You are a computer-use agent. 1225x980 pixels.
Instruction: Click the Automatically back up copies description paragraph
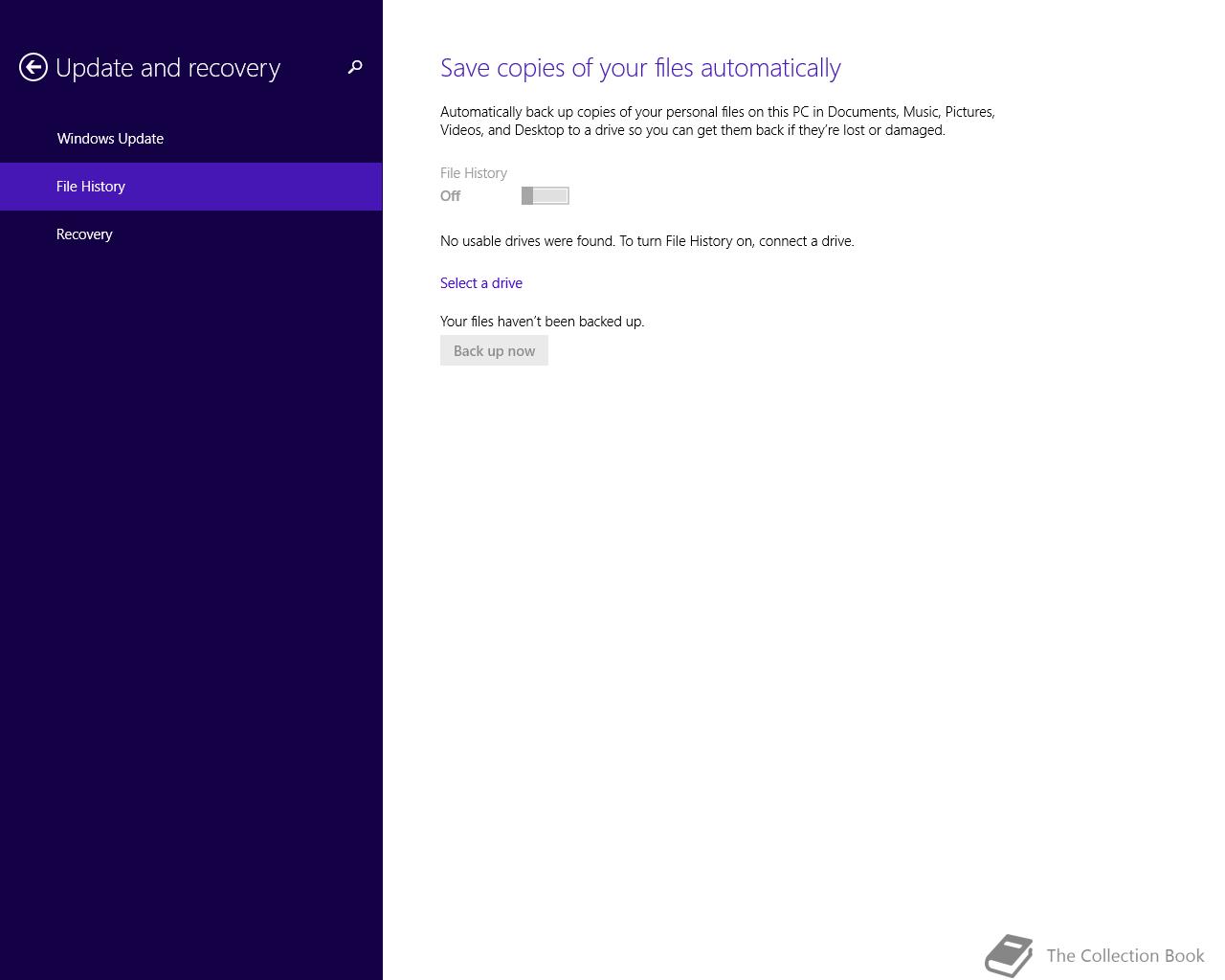(718, 121)
